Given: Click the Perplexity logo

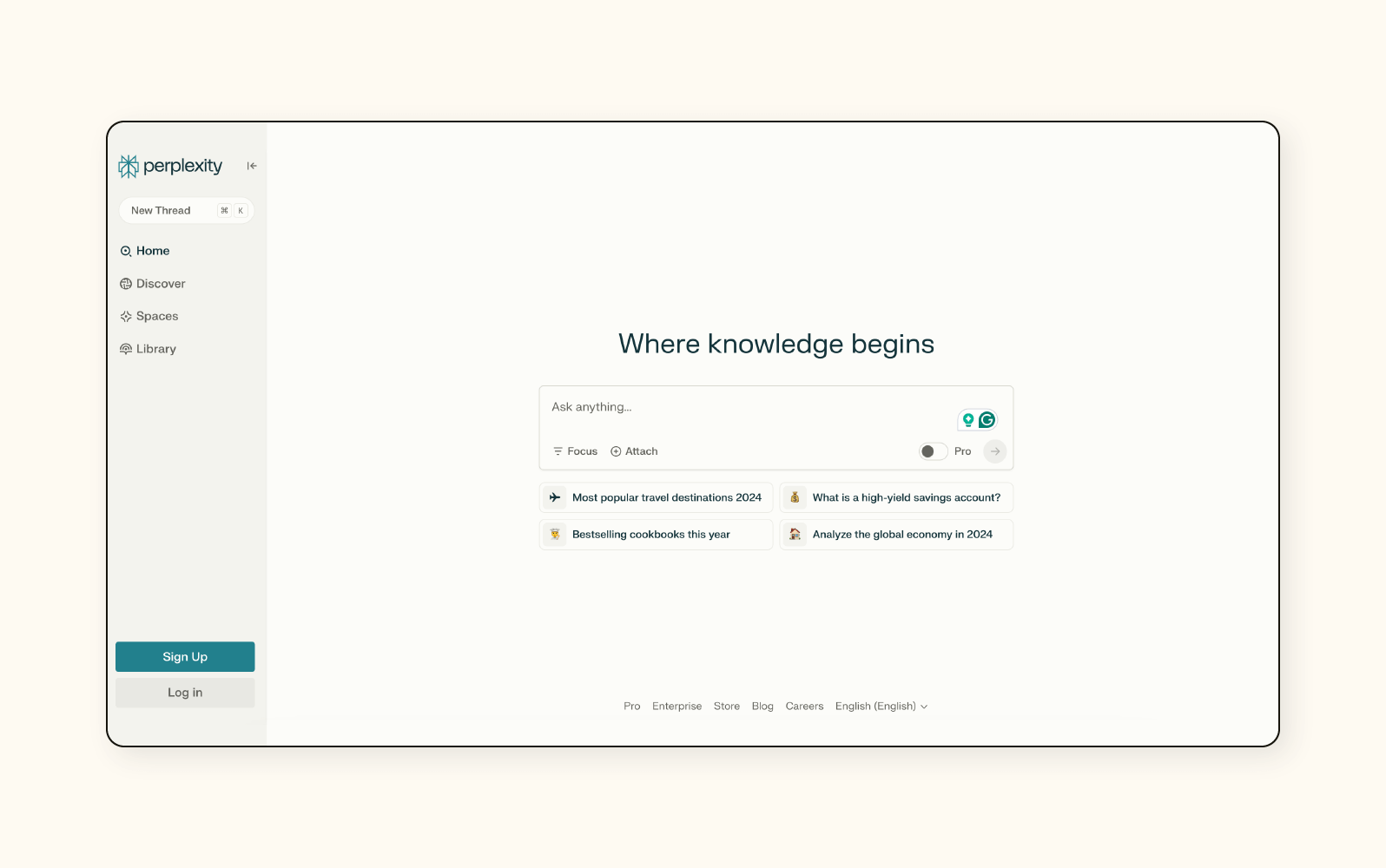Looking at the screenshot, I should (x=170, y=166).
